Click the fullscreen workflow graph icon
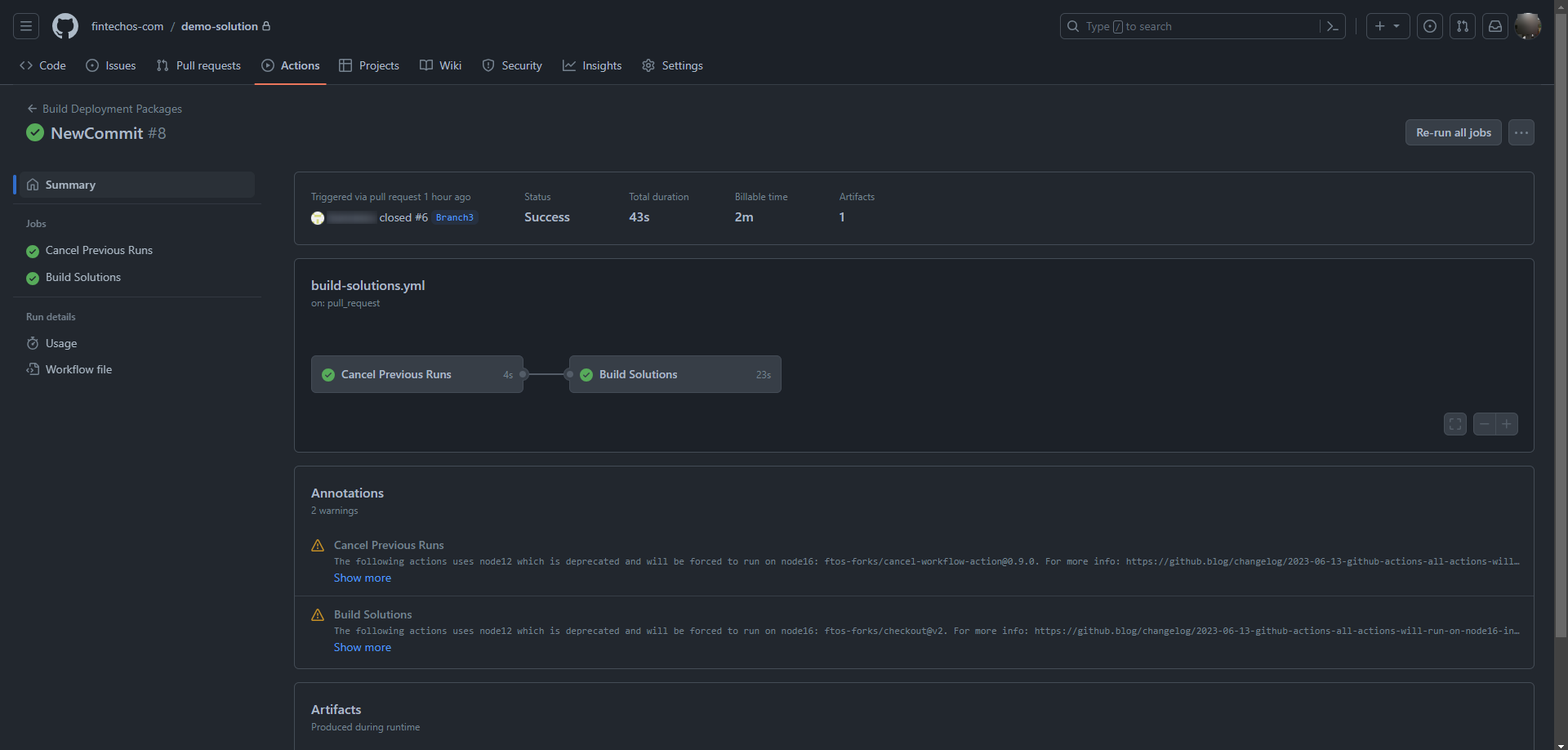 pos(1454,424)
